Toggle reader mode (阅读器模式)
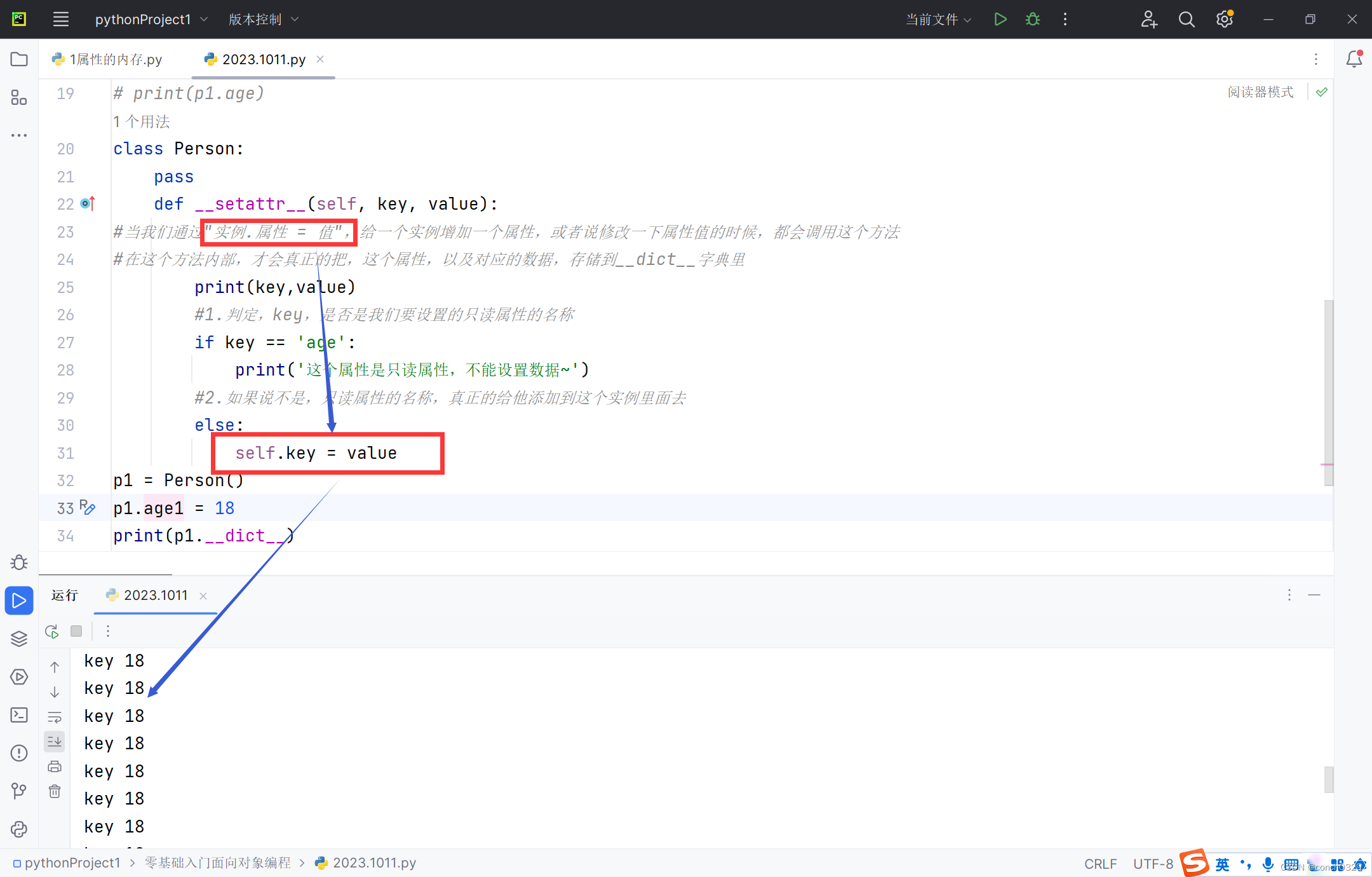This screenshot has width=1372, height=877. [x=1260, y=92]
